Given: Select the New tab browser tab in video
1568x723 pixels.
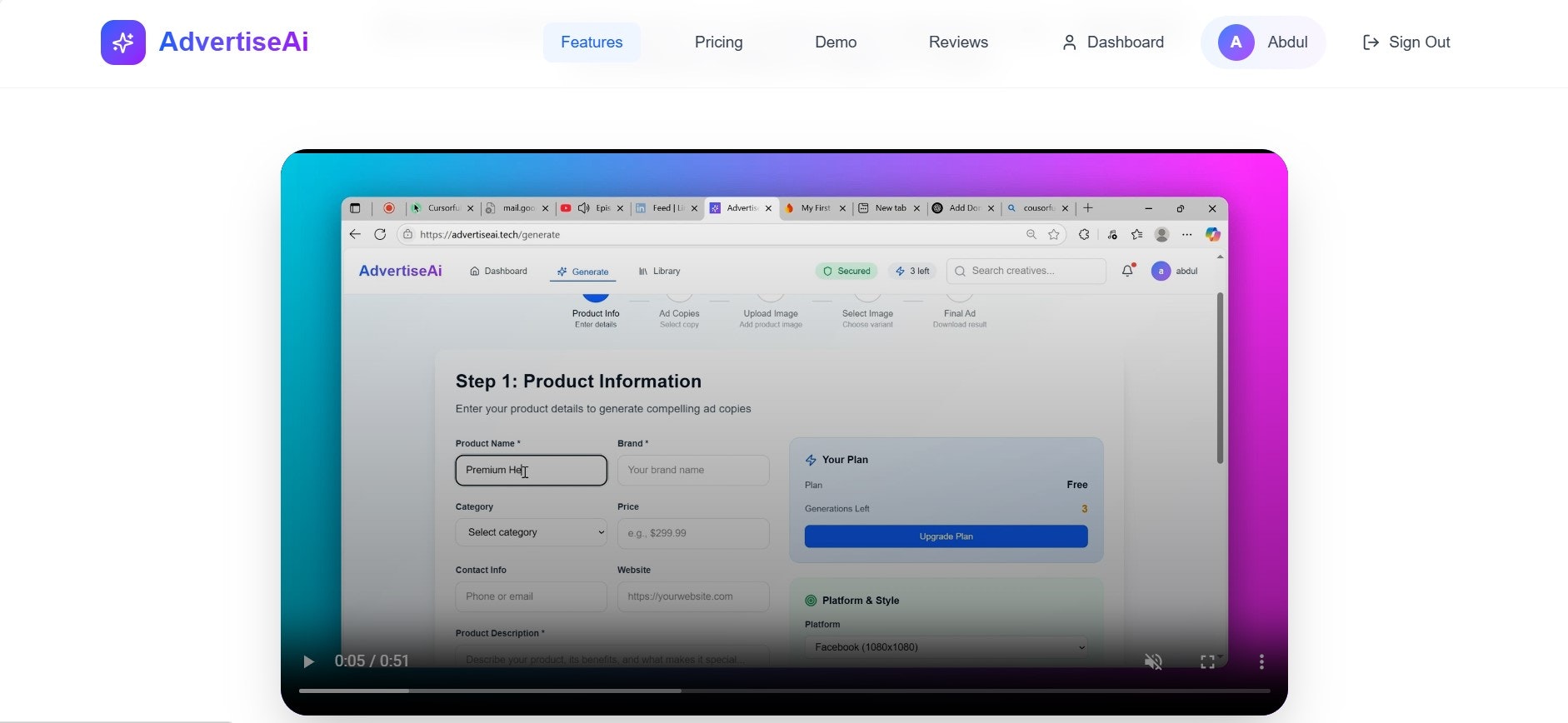Looking at the screenshot, I should (889, 208).
